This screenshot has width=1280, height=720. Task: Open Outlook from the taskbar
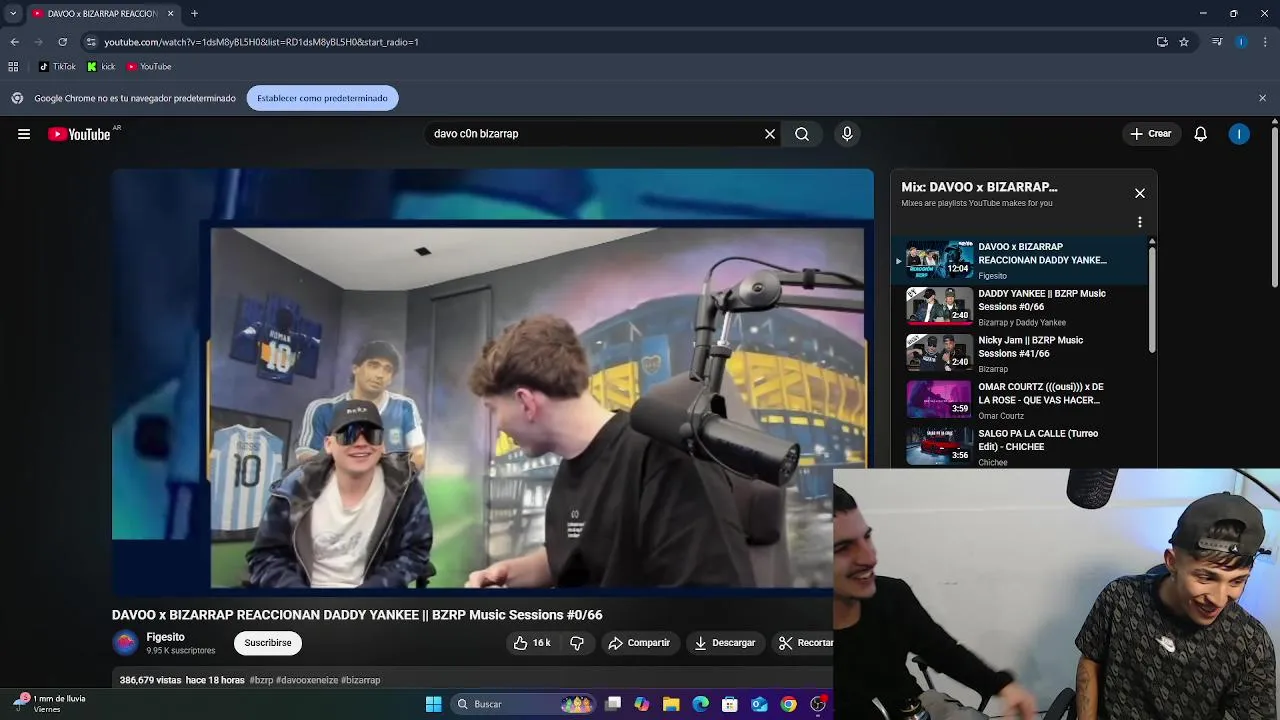coord(759,704)
